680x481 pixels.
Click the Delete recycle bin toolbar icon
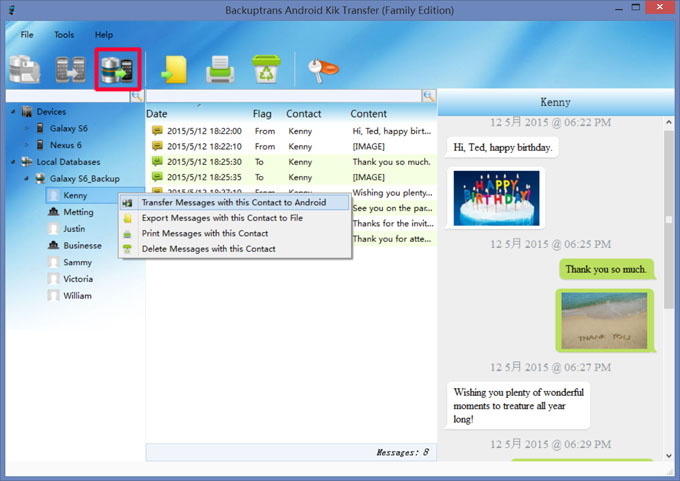pyautogui.click(x=266, y=69)
